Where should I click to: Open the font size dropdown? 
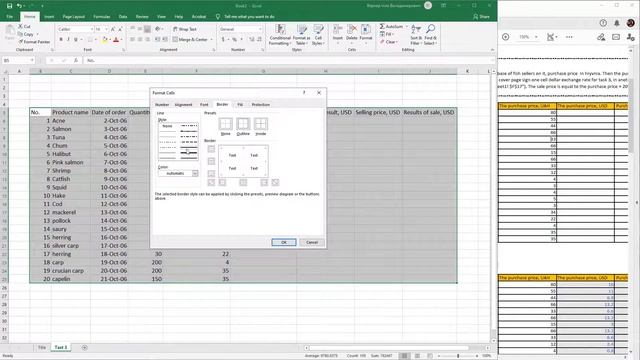pos(107,29)
